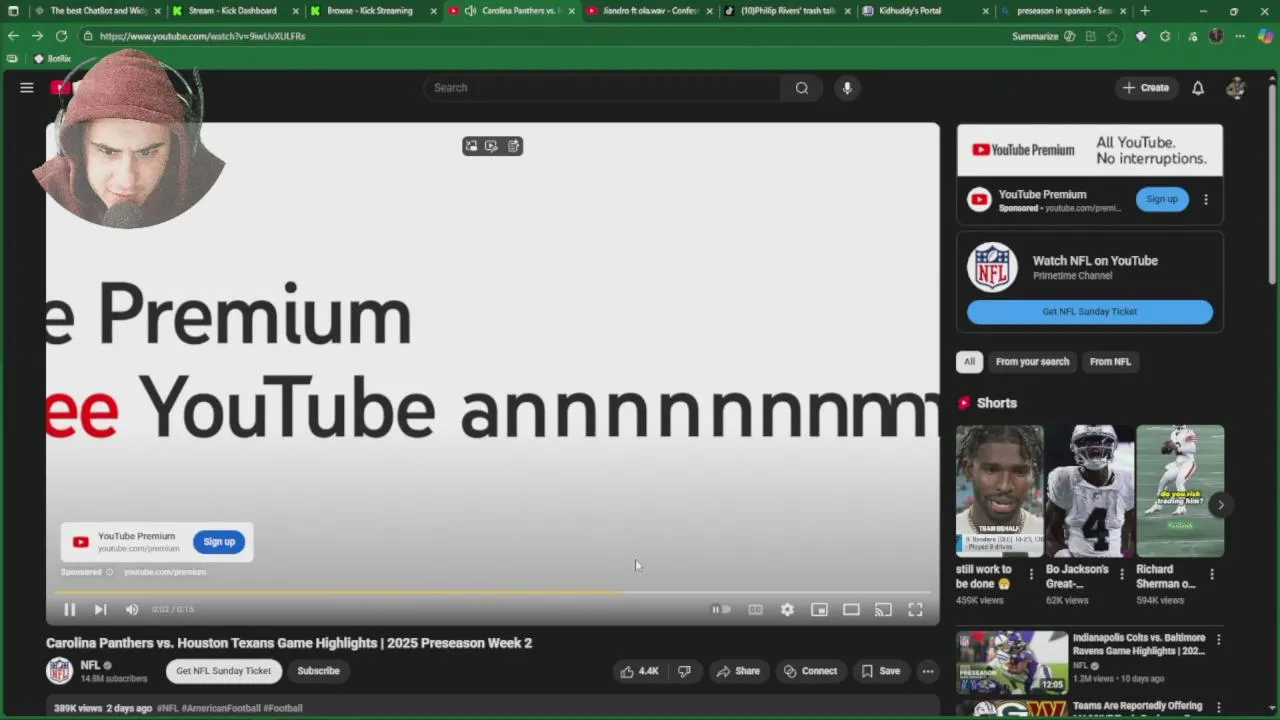Open options for Colts vs. Ravens video
The image size is (1280, 720).
point(1219,639)
